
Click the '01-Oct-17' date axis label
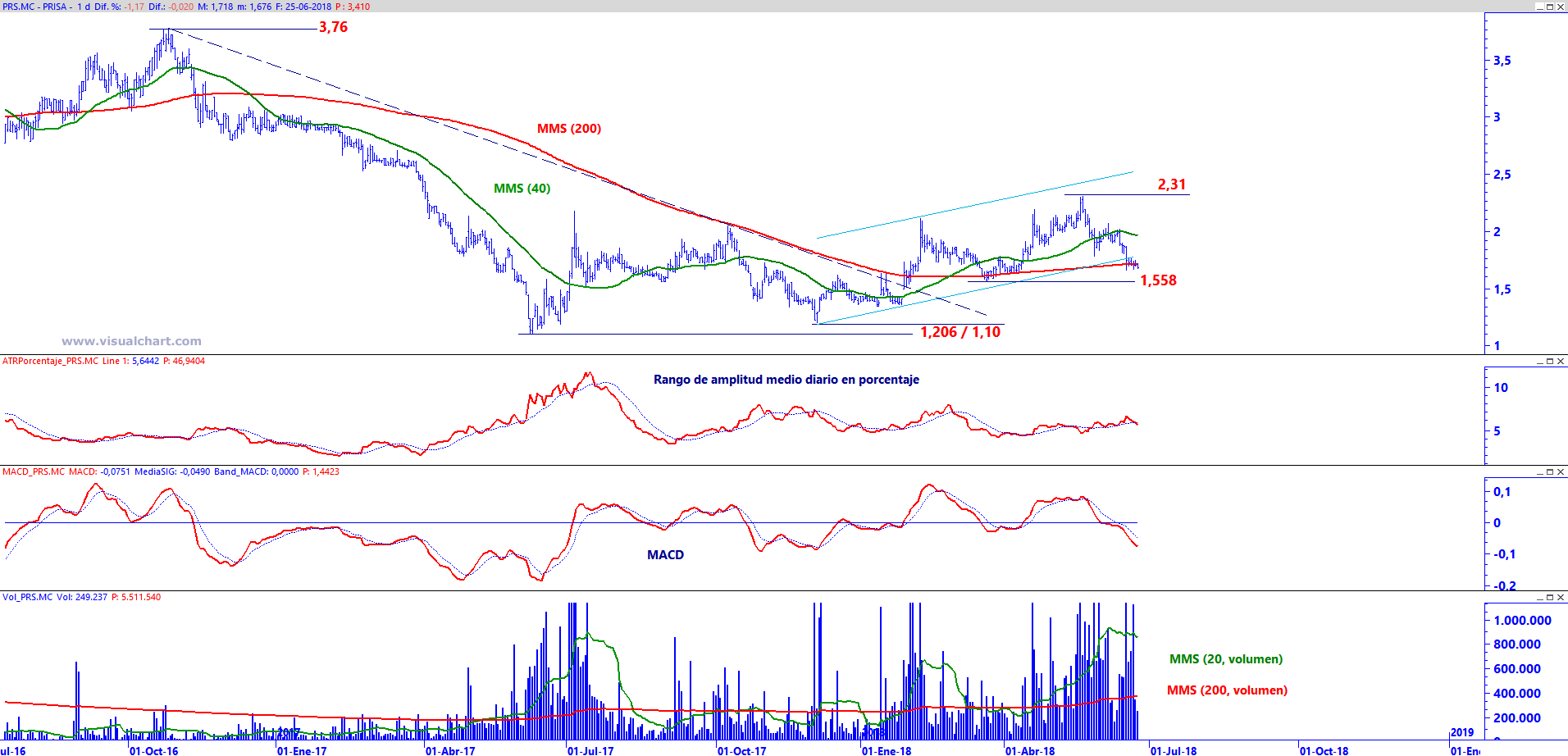pyautogui.click(x=742, y=750)
